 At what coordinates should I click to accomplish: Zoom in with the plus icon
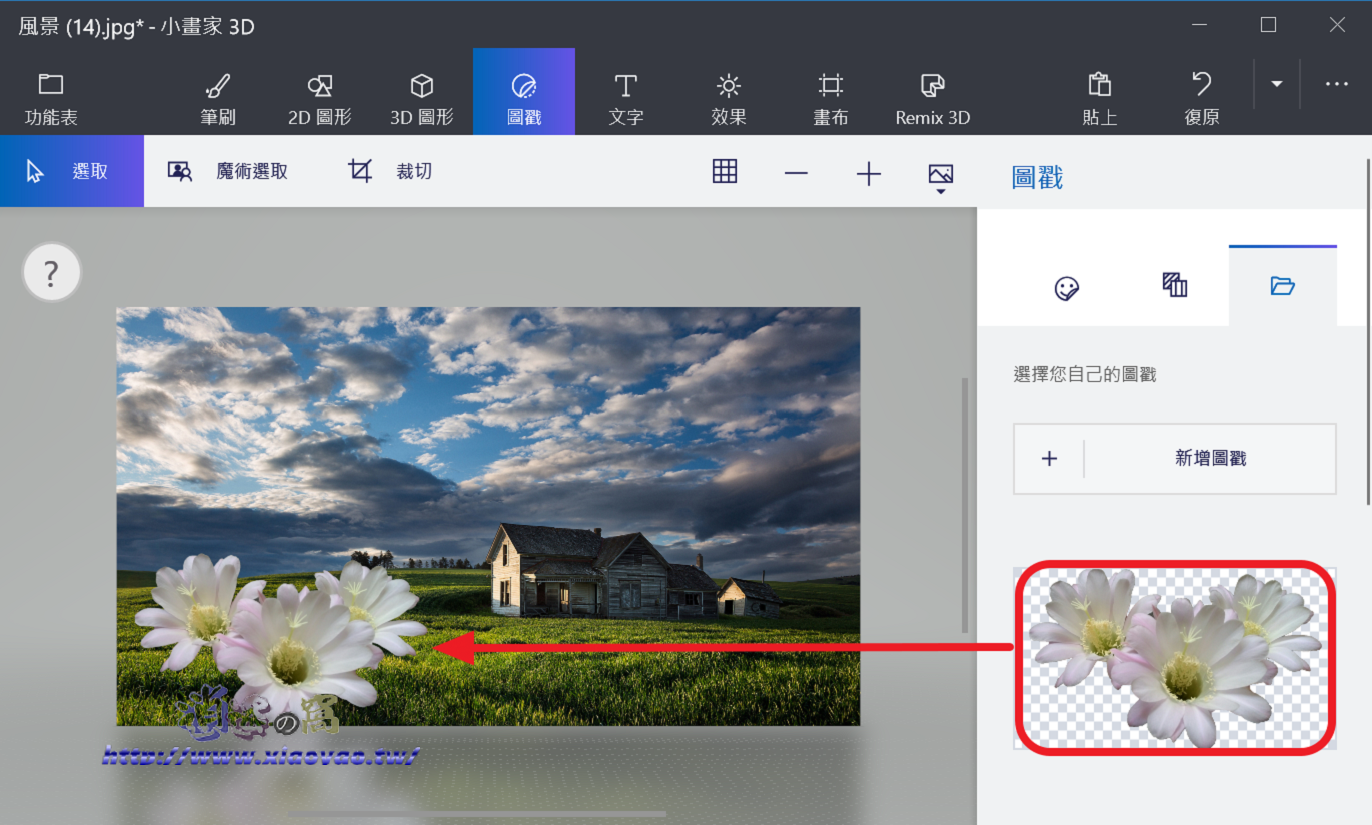tap(869, 174)
